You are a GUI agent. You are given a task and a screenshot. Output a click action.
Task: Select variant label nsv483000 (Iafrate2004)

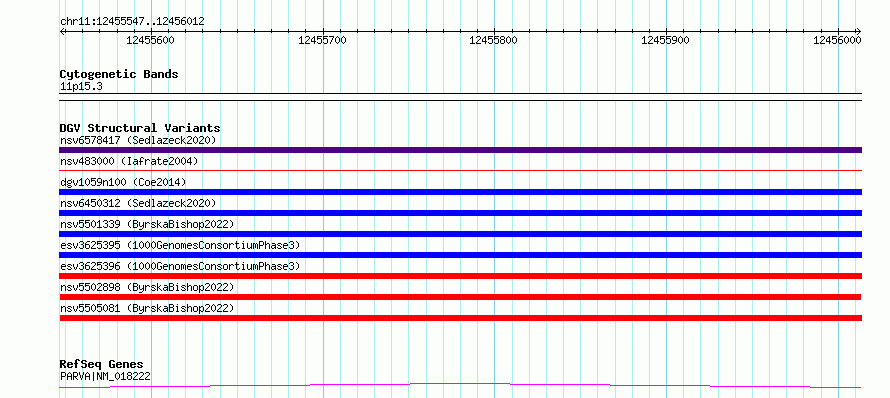129,161
